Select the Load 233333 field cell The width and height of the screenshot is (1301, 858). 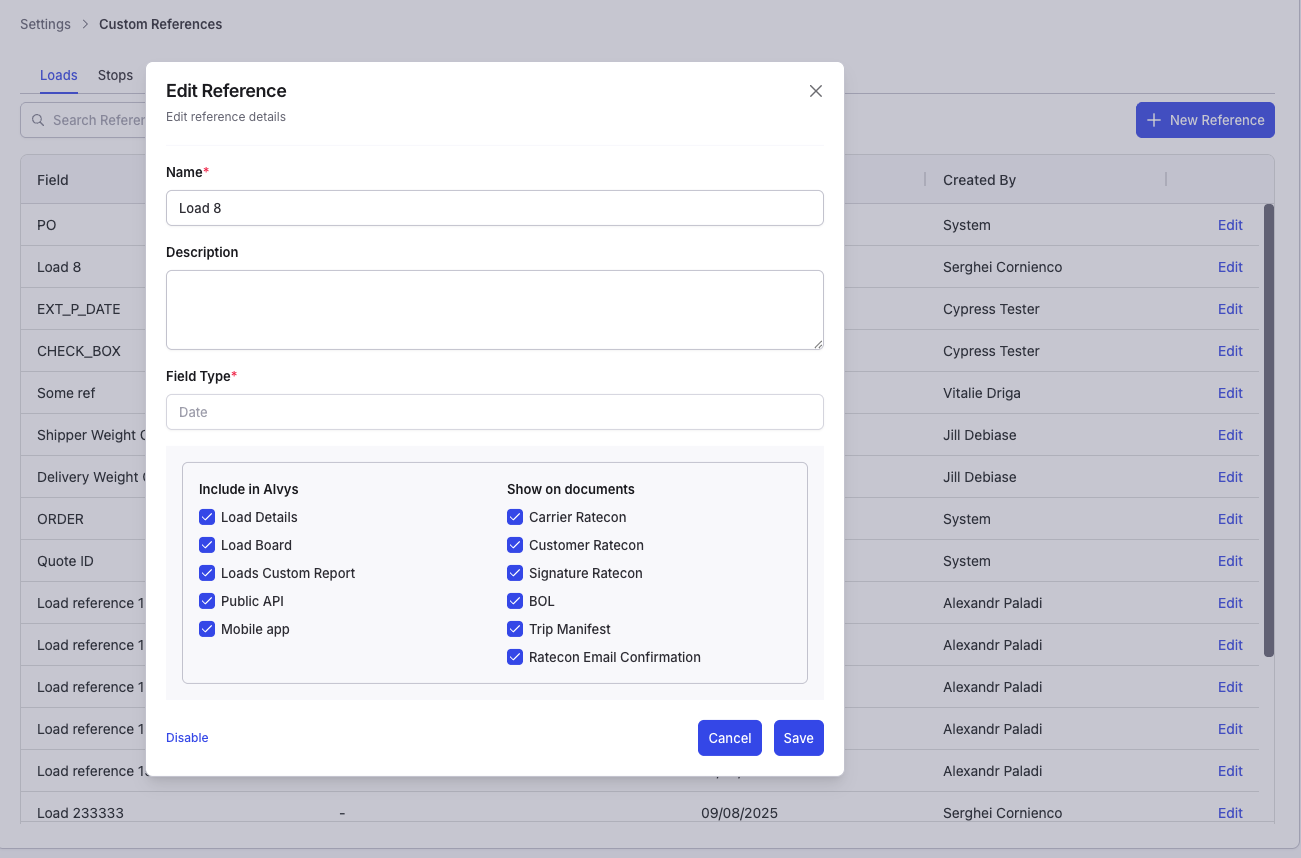(80, 813)
